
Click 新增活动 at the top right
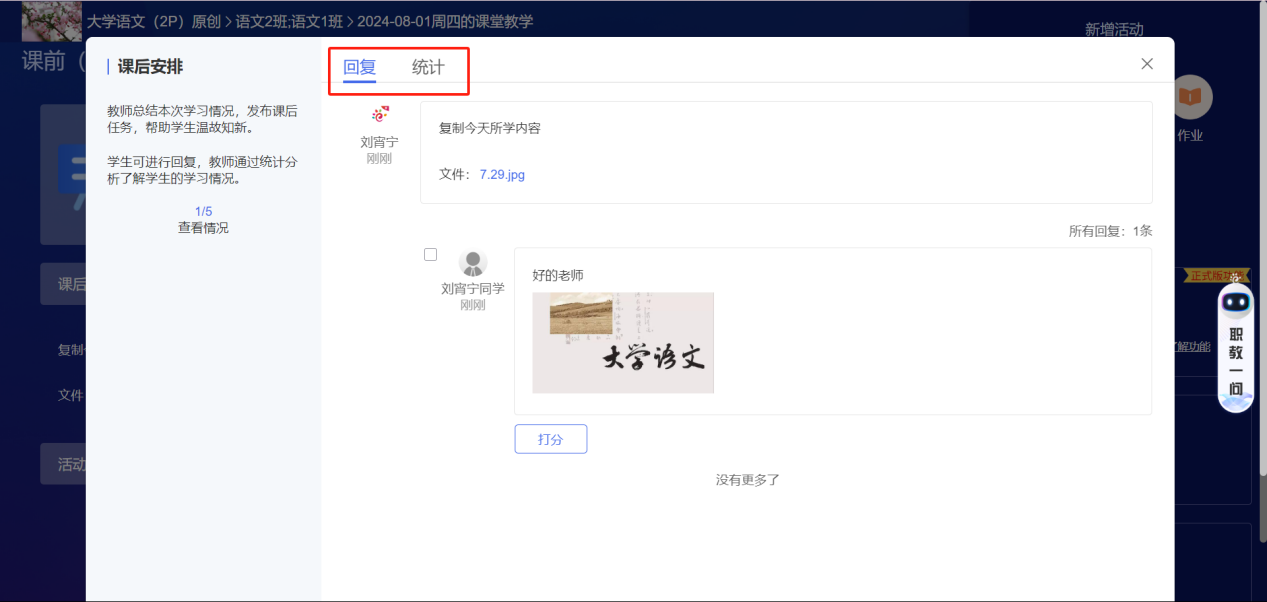(1114, 30)
